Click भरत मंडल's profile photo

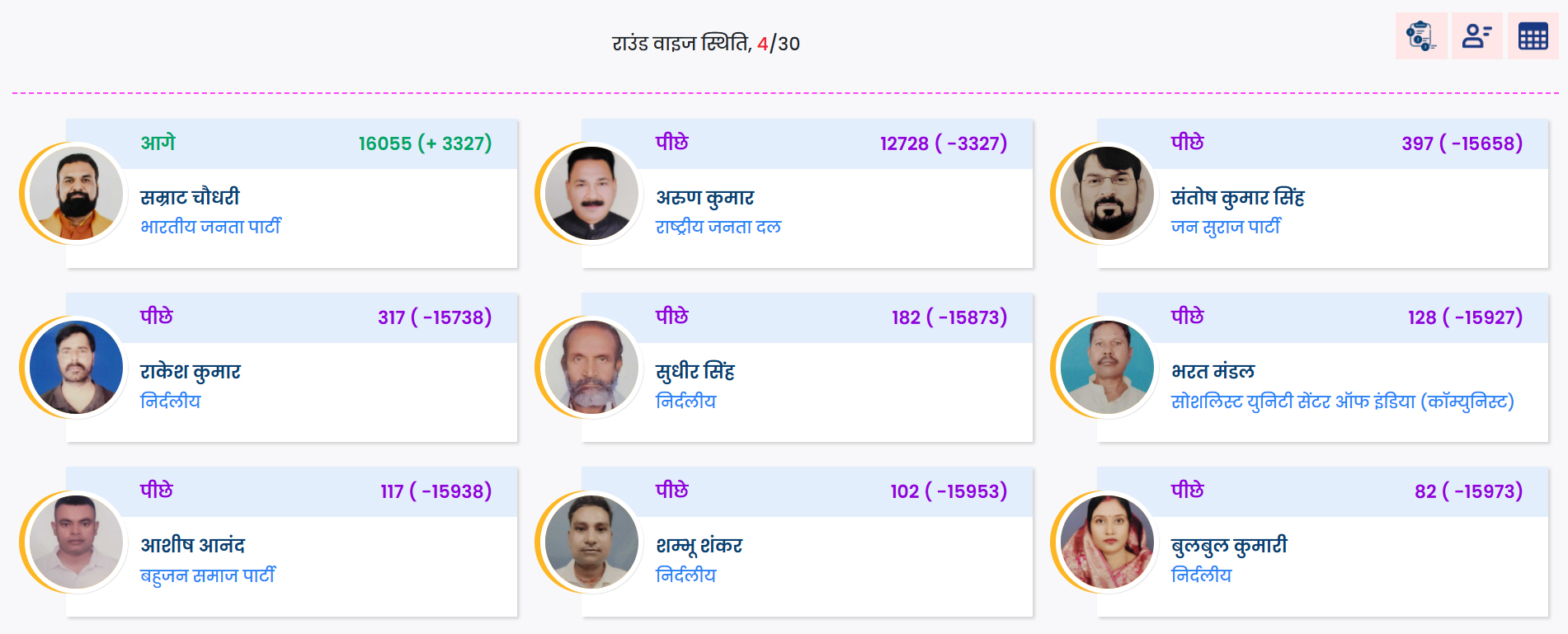click(x=1107, y=368)
